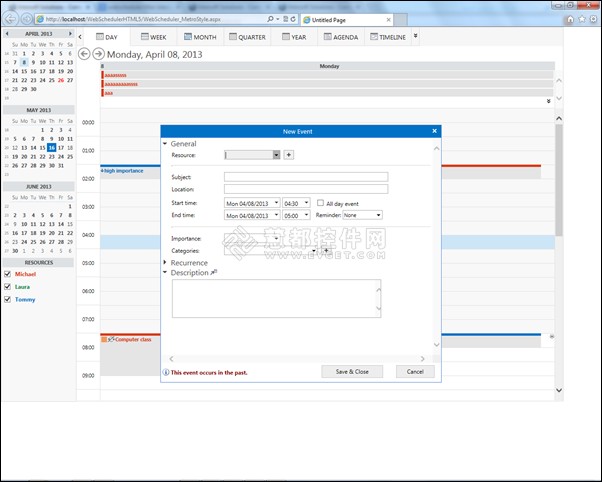Go to next month arrow in mini calendar
Viewport: 602px width, 482px height.
[70, 34]
